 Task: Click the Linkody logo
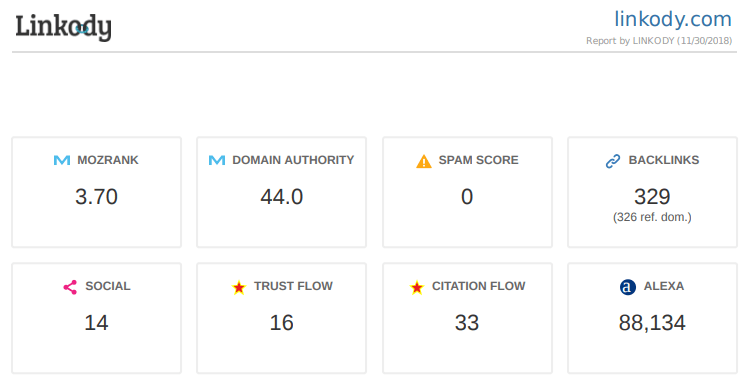click(63, 27)
